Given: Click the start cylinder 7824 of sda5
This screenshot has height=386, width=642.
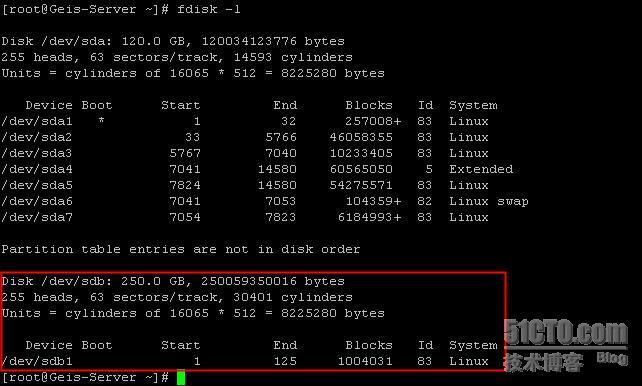Looking at the screenshot, I should coord(185,185).
